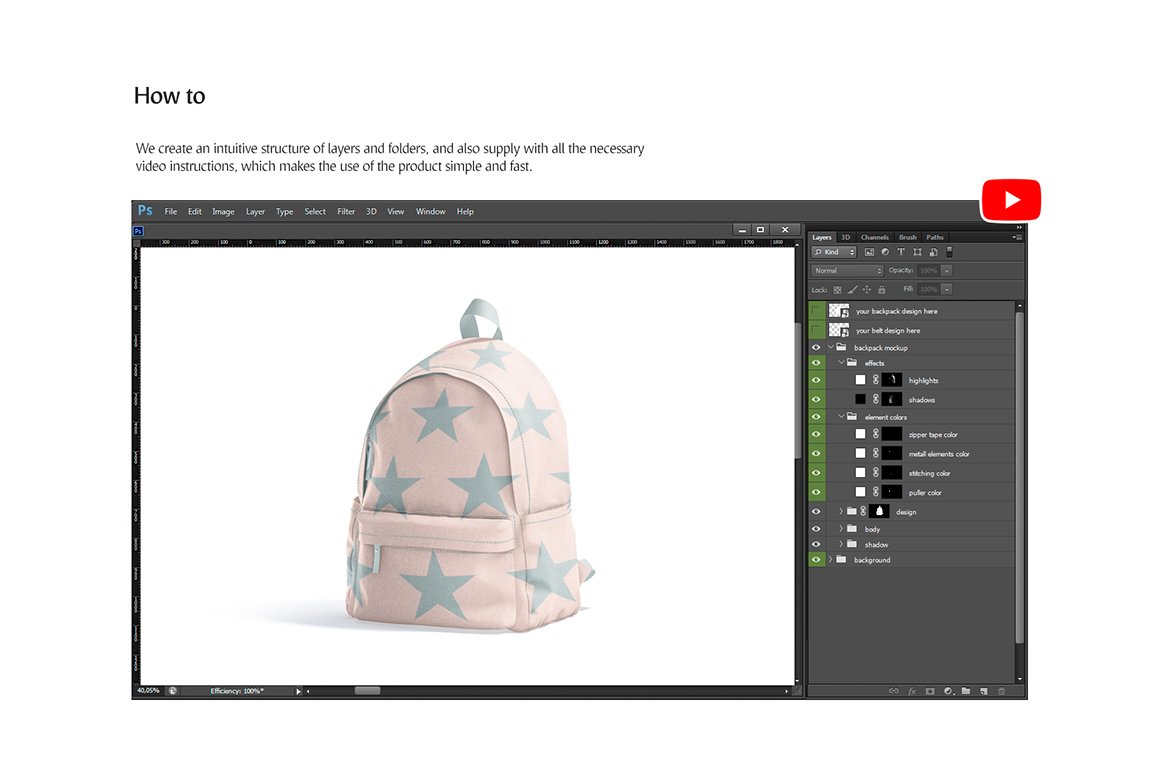Image resolution: width=1160 pixels, height=774 pixels.
Task: Show the 'your backpack design here' layer
Action: [817, 311]
